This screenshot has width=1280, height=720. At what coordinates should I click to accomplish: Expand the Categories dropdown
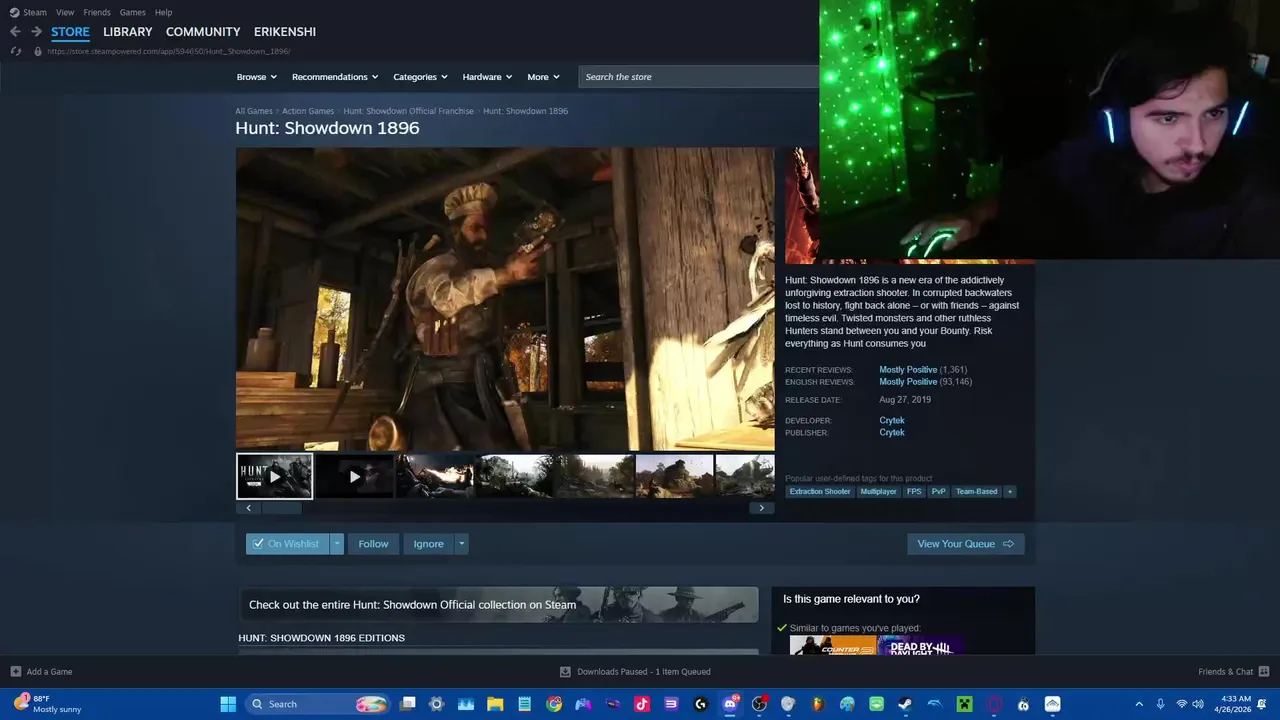(x=420, y=77)
